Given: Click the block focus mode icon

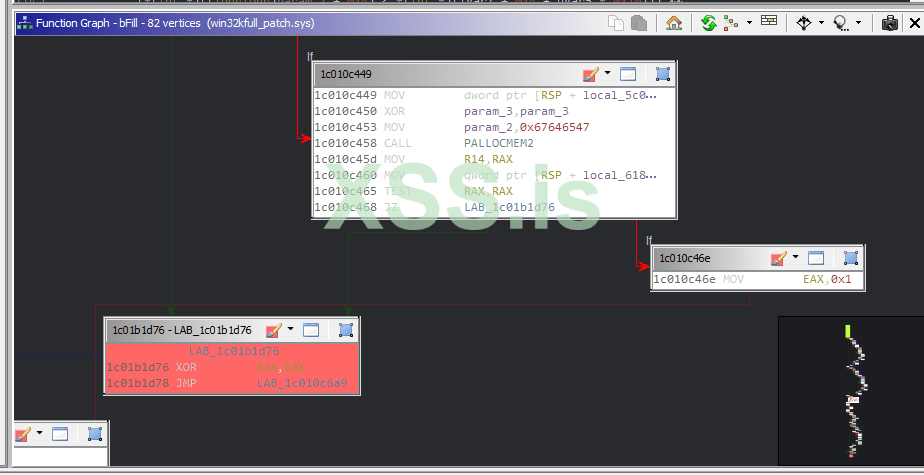Looking at the screenshot, I should (840, 24).
